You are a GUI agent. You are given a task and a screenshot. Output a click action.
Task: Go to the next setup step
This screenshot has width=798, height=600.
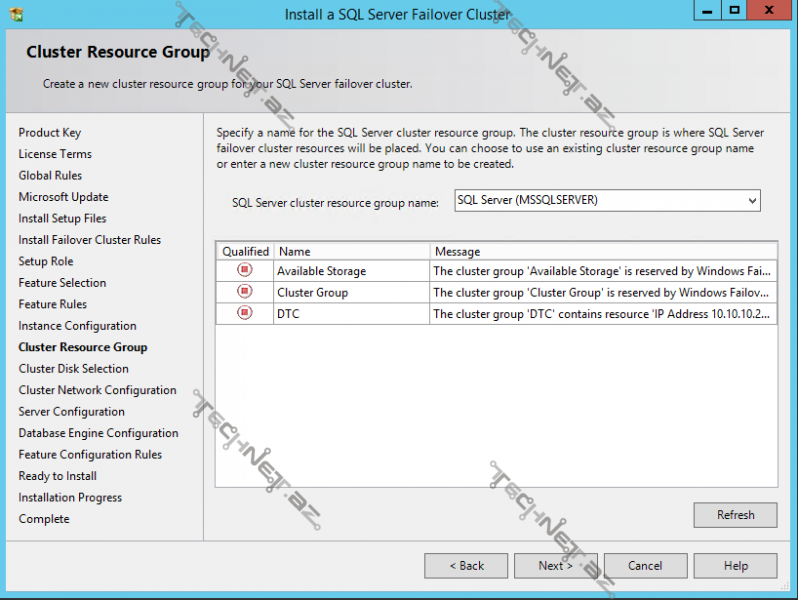tap(555, 566)
